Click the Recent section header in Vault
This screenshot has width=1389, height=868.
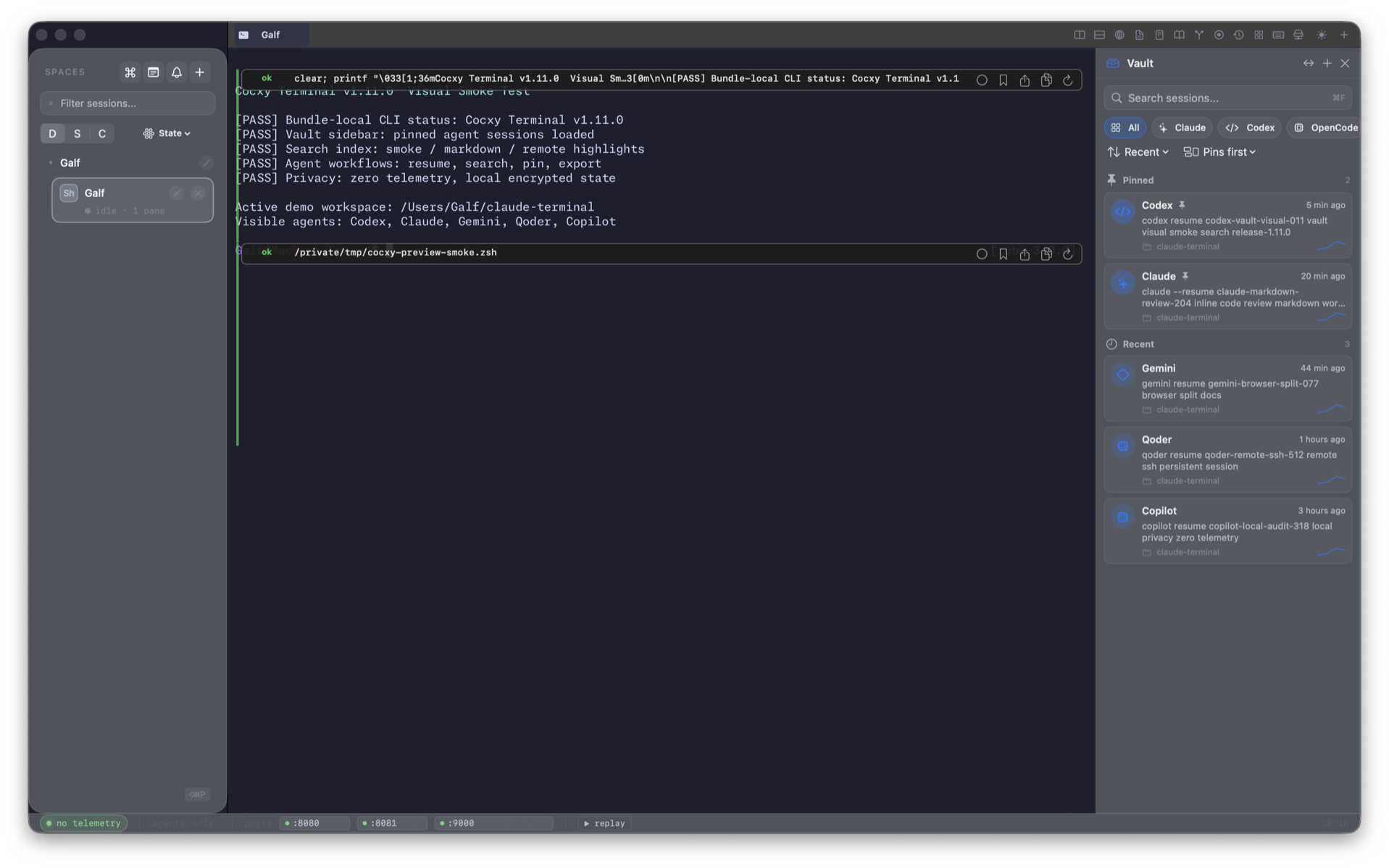(x=1227, y=345)
